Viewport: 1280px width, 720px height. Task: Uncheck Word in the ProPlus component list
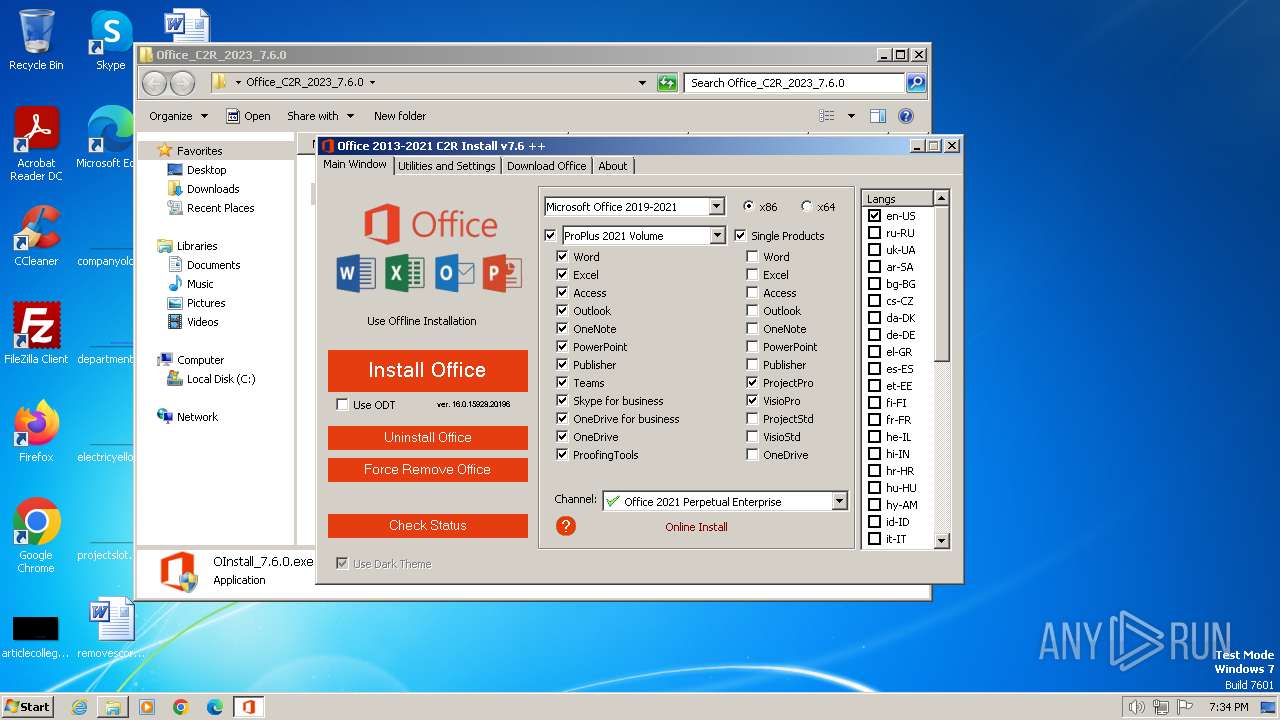pyautogui.click(x=562, y=256)
